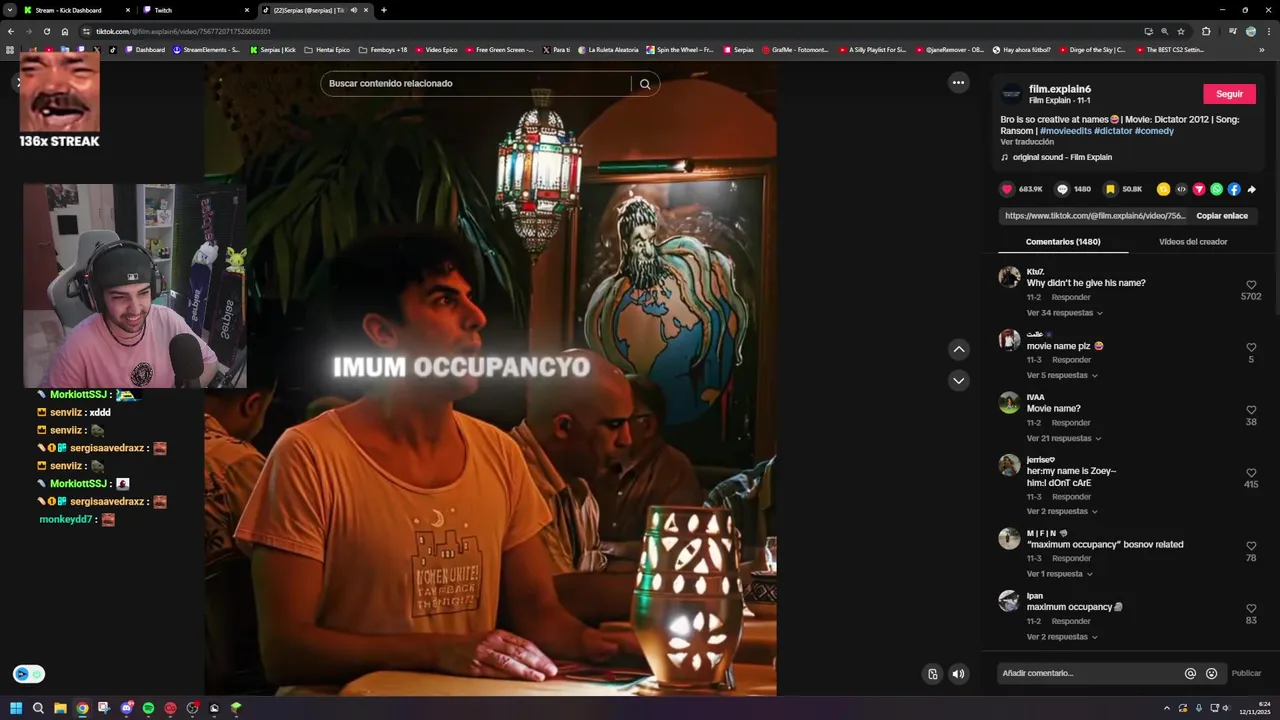Open film.explain6 profile avatar
Viewport: 1280px width, 720px height.
coord(1011,94)
